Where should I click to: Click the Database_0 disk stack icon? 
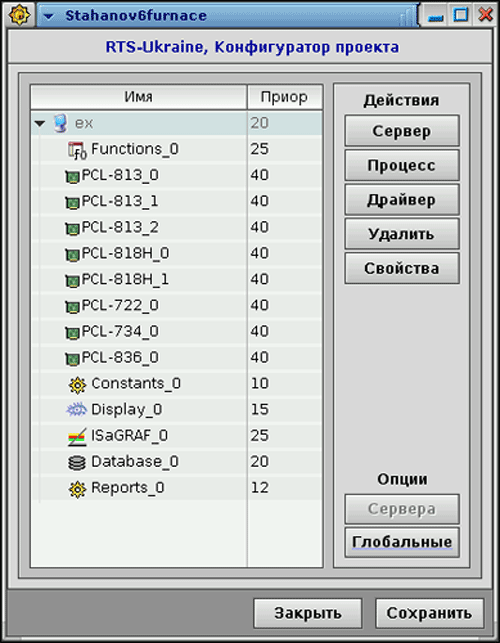[x=77, y=463]
